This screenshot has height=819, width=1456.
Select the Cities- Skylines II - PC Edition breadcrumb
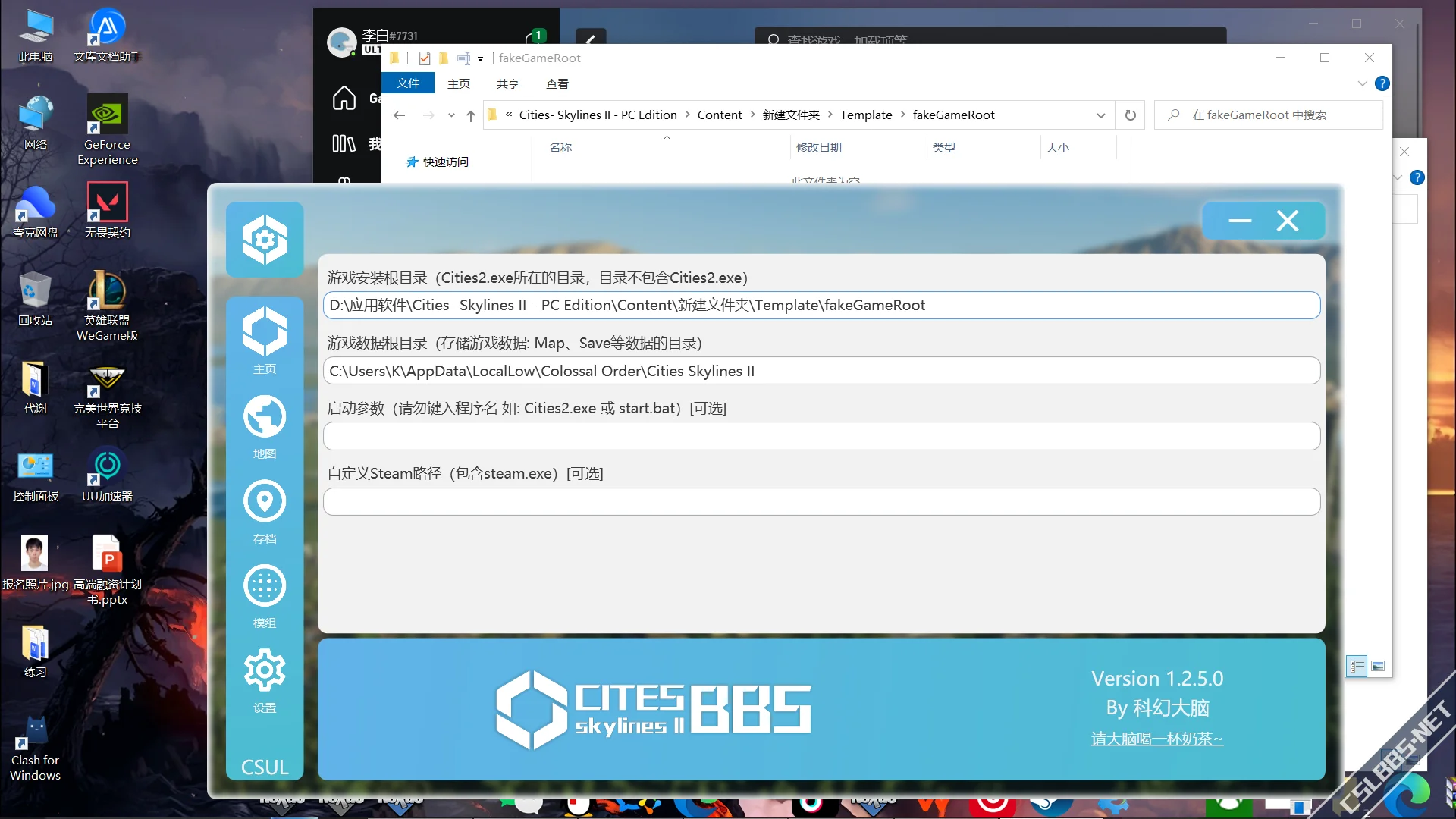coord(598,115)
